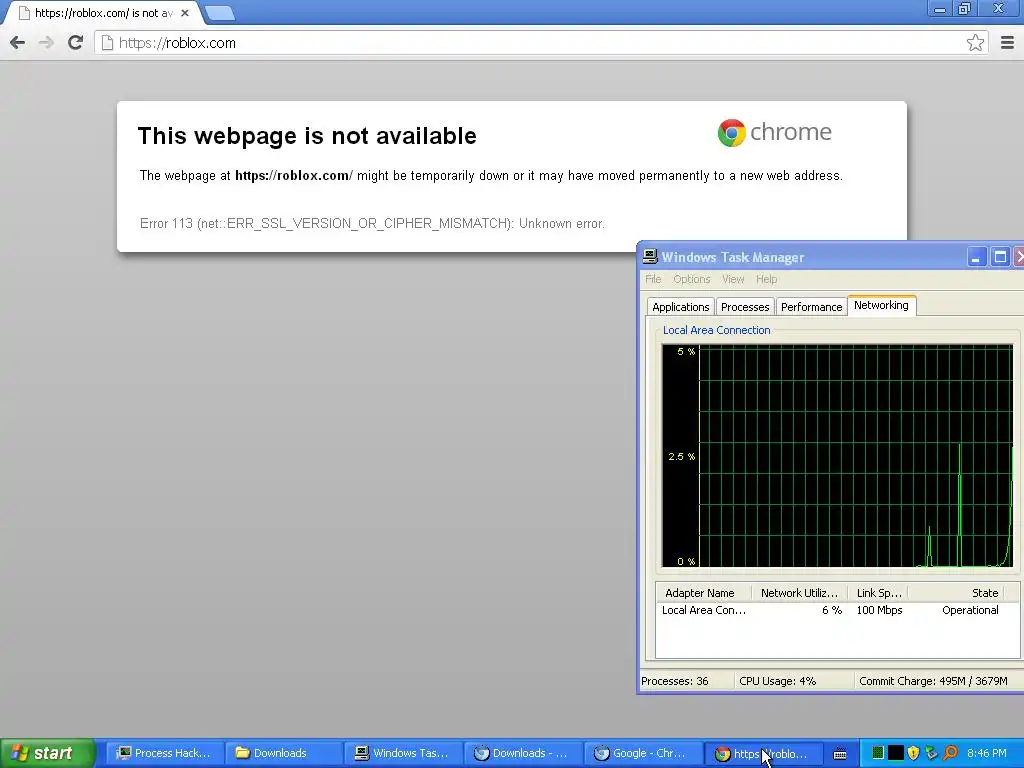The height and width of the screenshot is (768, 1024).
Task: Click the 'This webpage is not available' heading
Action: 307,136
